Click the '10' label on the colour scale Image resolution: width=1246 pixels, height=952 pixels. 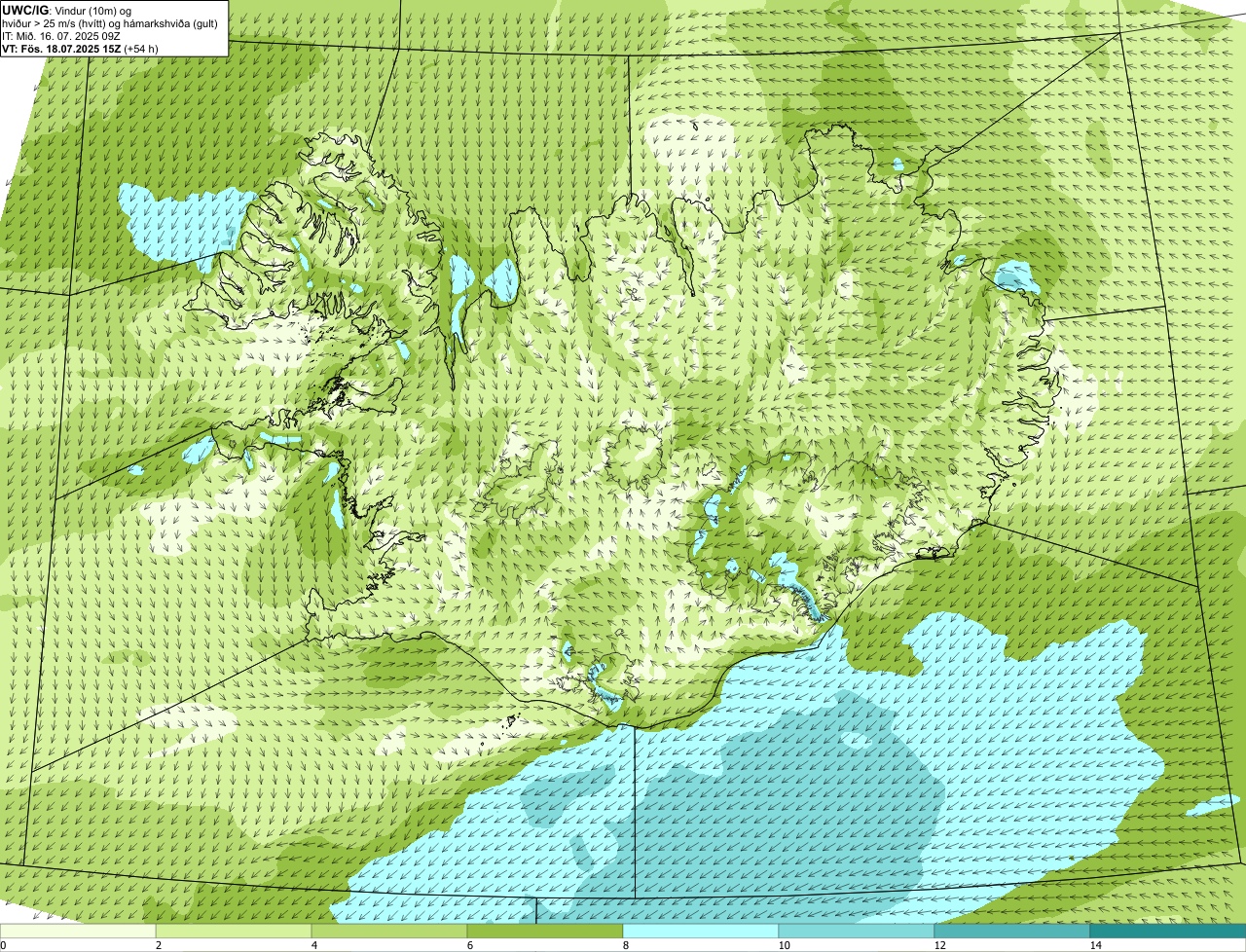point(784,945)
